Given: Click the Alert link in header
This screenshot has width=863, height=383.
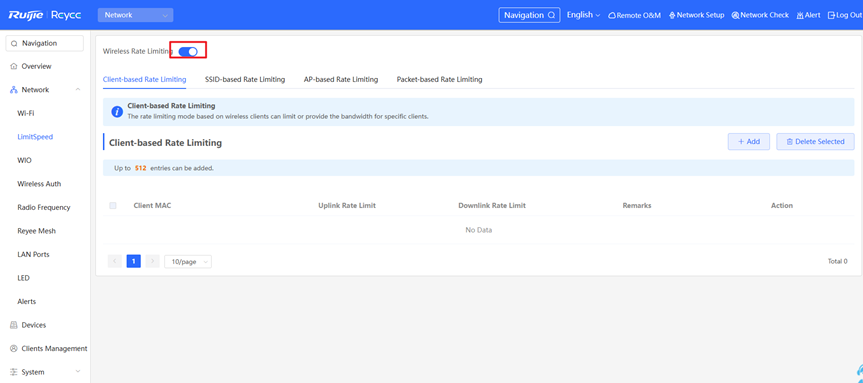Looking at the screenshot, I should tap(809, 15).
